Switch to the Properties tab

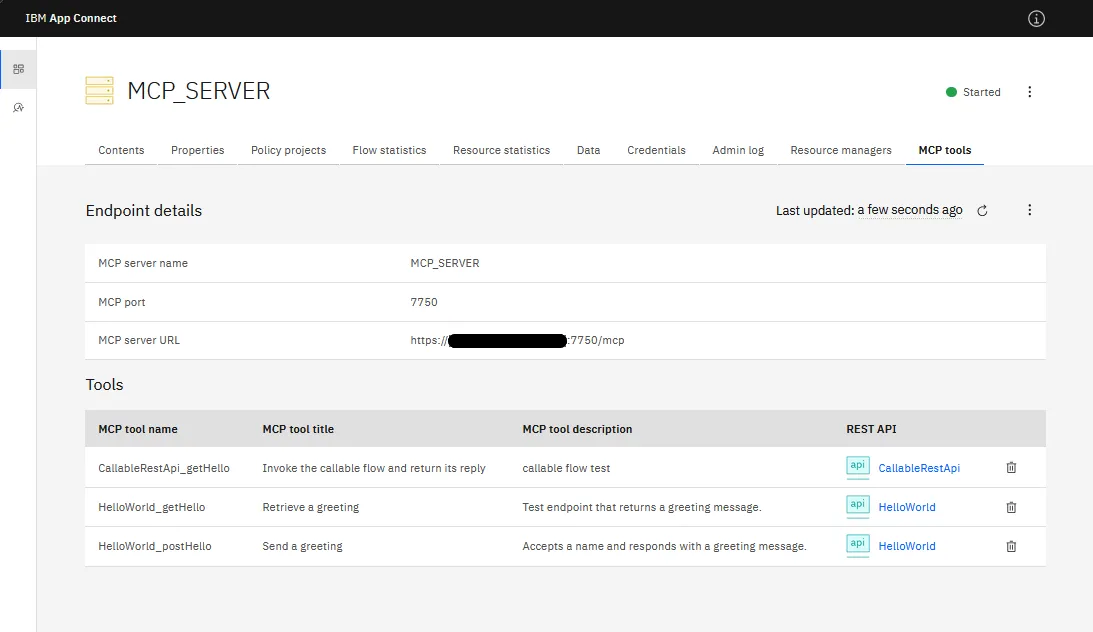197,150
